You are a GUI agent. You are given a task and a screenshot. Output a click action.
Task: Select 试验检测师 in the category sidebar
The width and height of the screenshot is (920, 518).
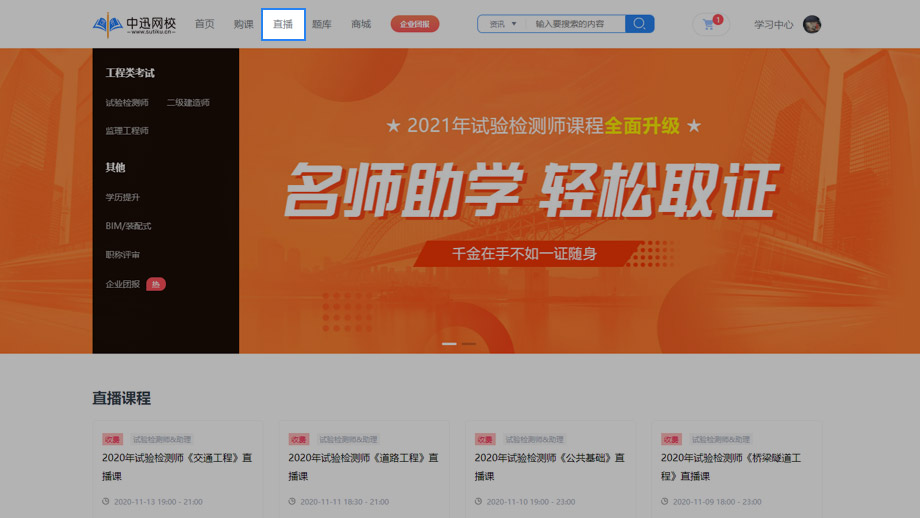(x=127, y=103)
